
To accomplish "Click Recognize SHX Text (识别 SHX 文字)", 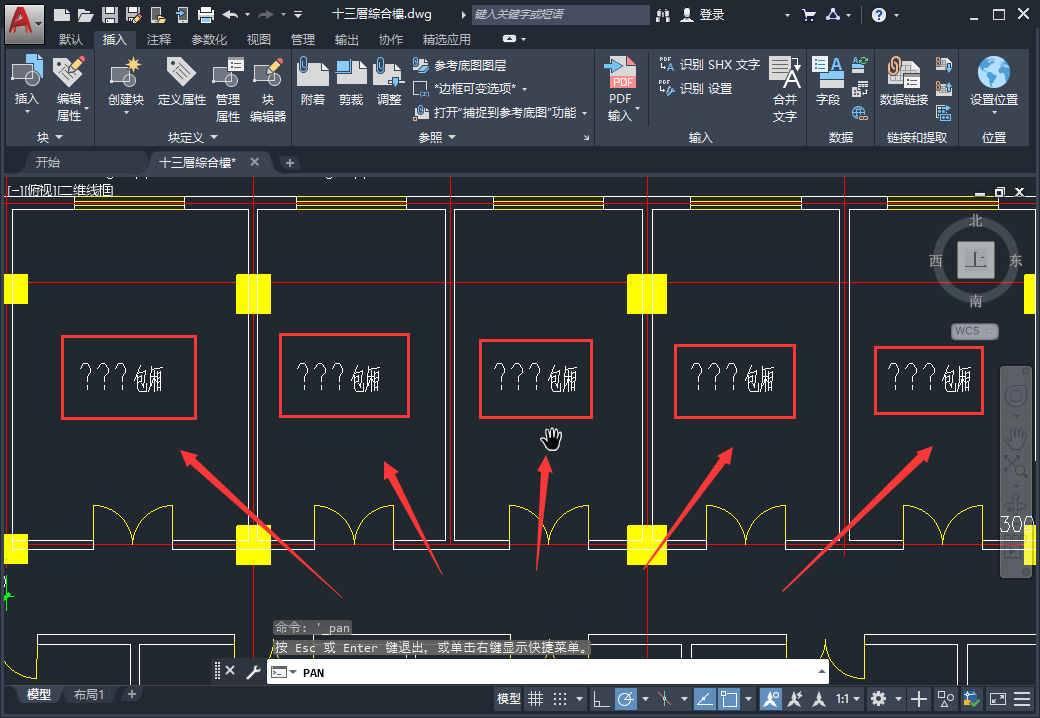I will coord(709,64).
